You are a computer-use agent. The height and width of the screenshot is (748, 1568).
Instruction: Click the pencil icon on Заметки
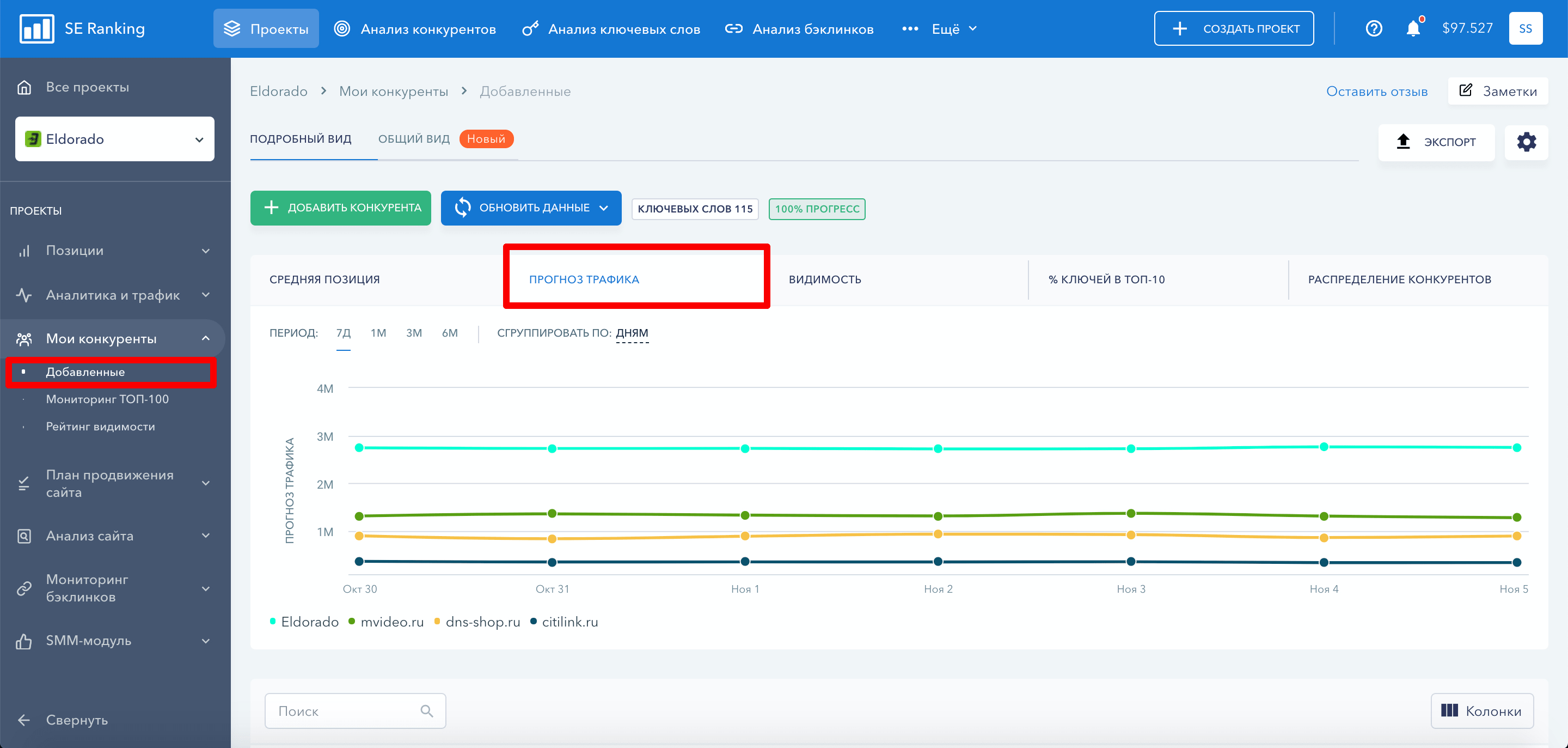[1466, 91]
